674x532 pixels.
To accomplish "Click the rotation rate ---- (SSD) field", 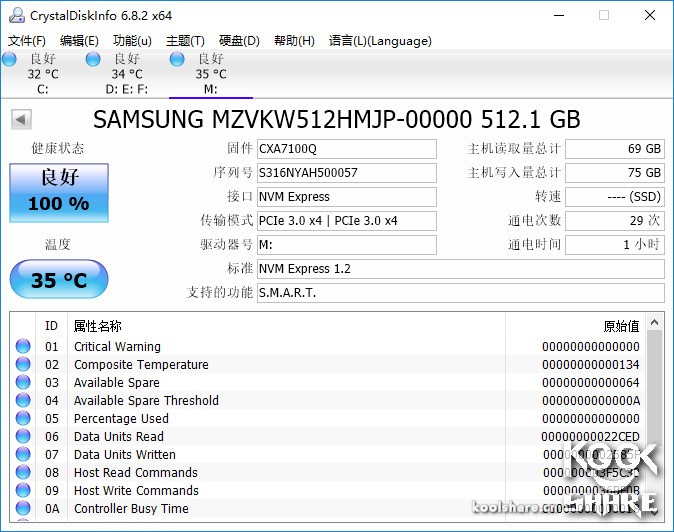I will [x=615, y=197].
